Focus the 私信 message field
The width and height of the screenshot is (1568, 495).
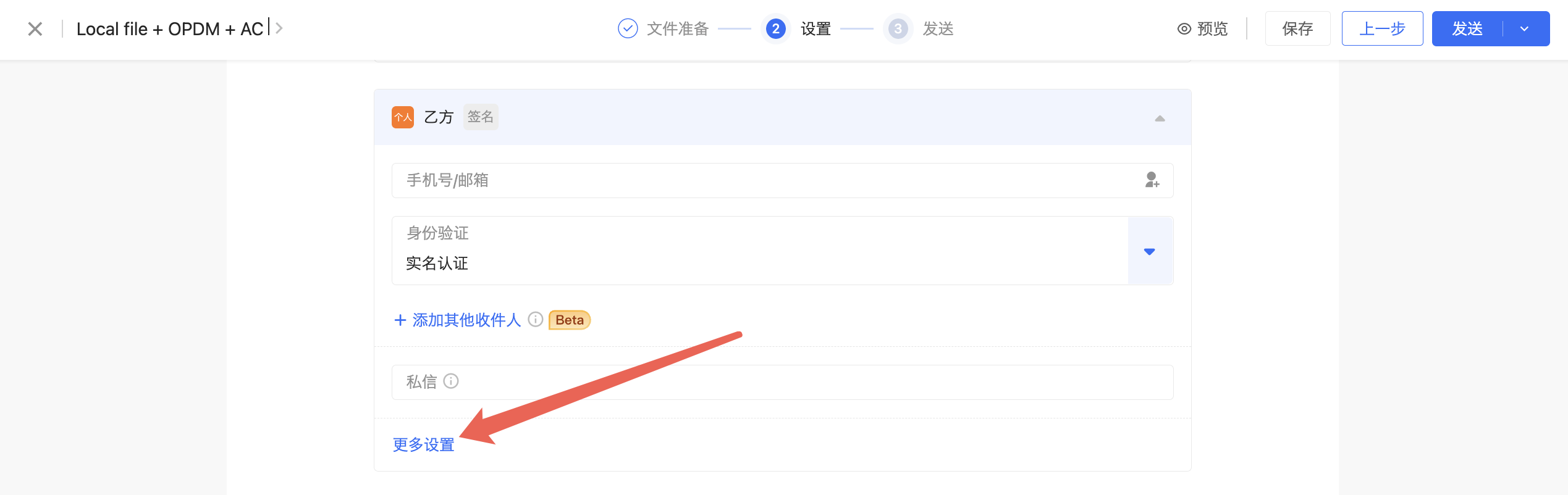782,382
